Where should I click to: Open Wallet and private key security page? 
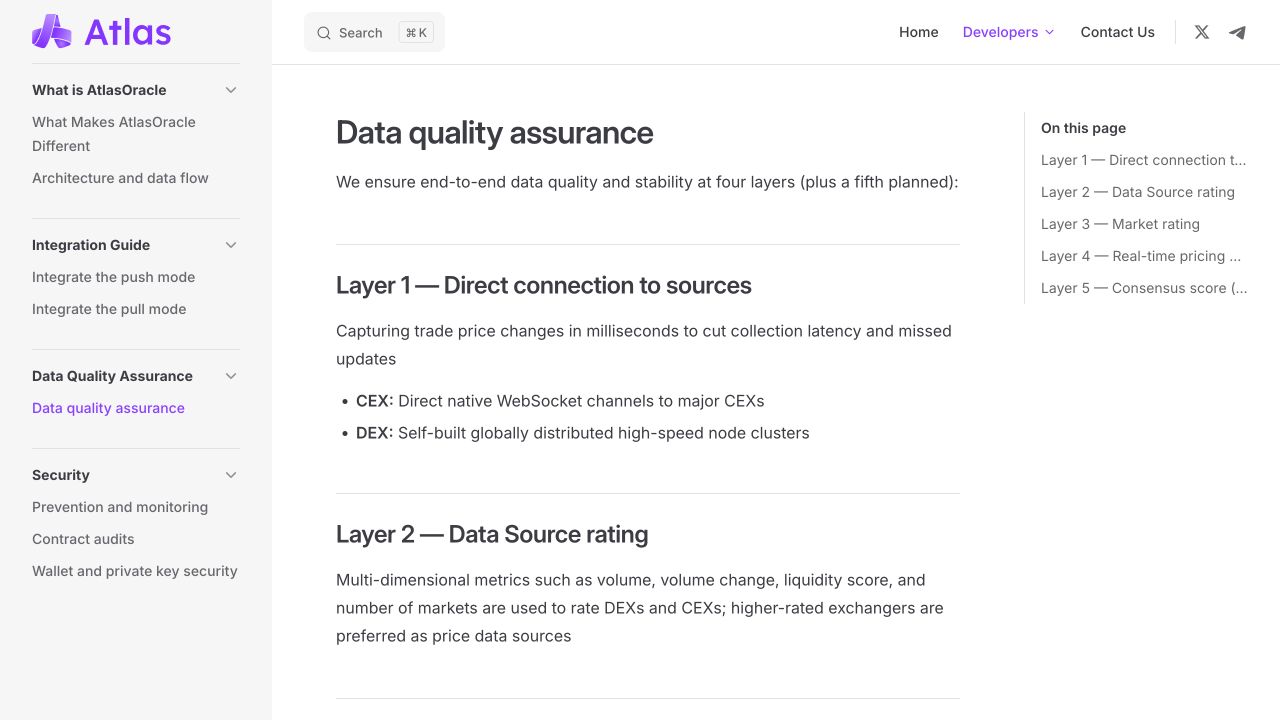[x=135, y=571]
